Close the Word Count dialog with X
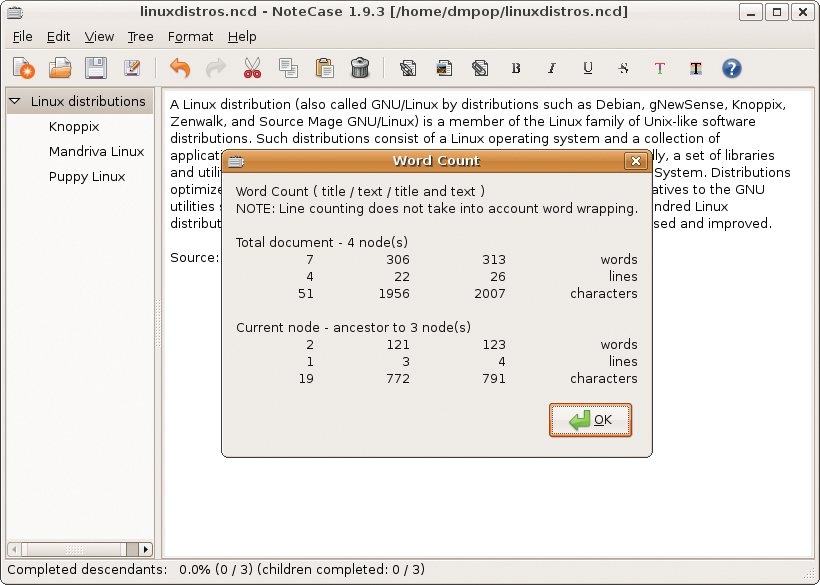 coord(635,161)
